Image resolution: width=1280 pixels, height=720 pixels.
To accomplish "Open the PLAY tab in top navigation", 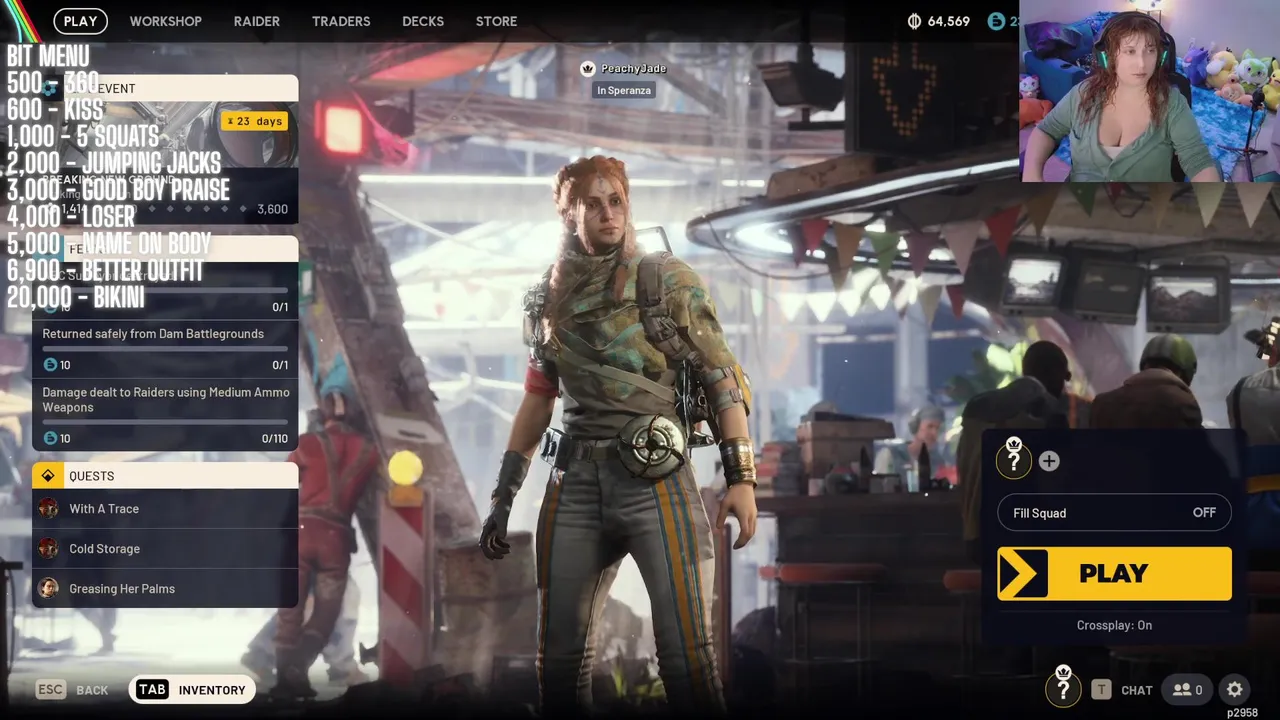I will 80,21.
